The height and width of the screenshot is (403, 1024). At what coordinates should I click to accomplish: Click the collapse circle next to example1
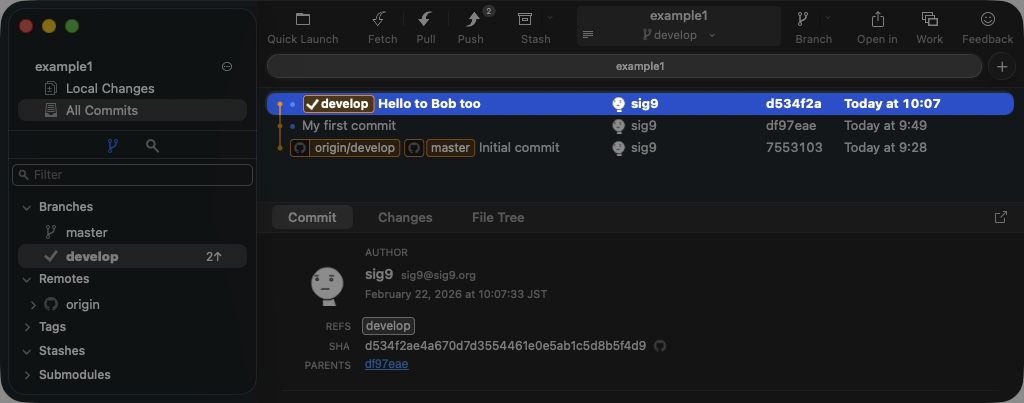(x=227, y=67)
